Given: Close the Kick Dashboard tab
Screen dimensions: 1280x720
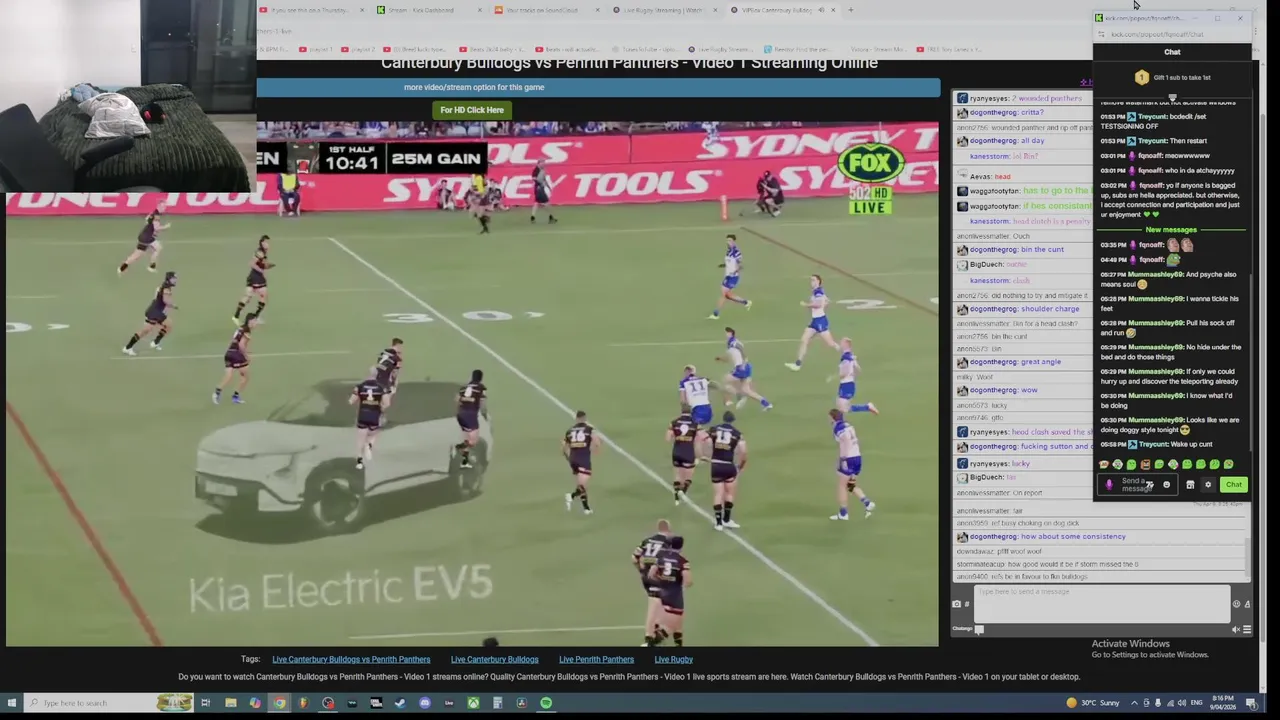Looking at the screenshot, I should coord(480,10).
